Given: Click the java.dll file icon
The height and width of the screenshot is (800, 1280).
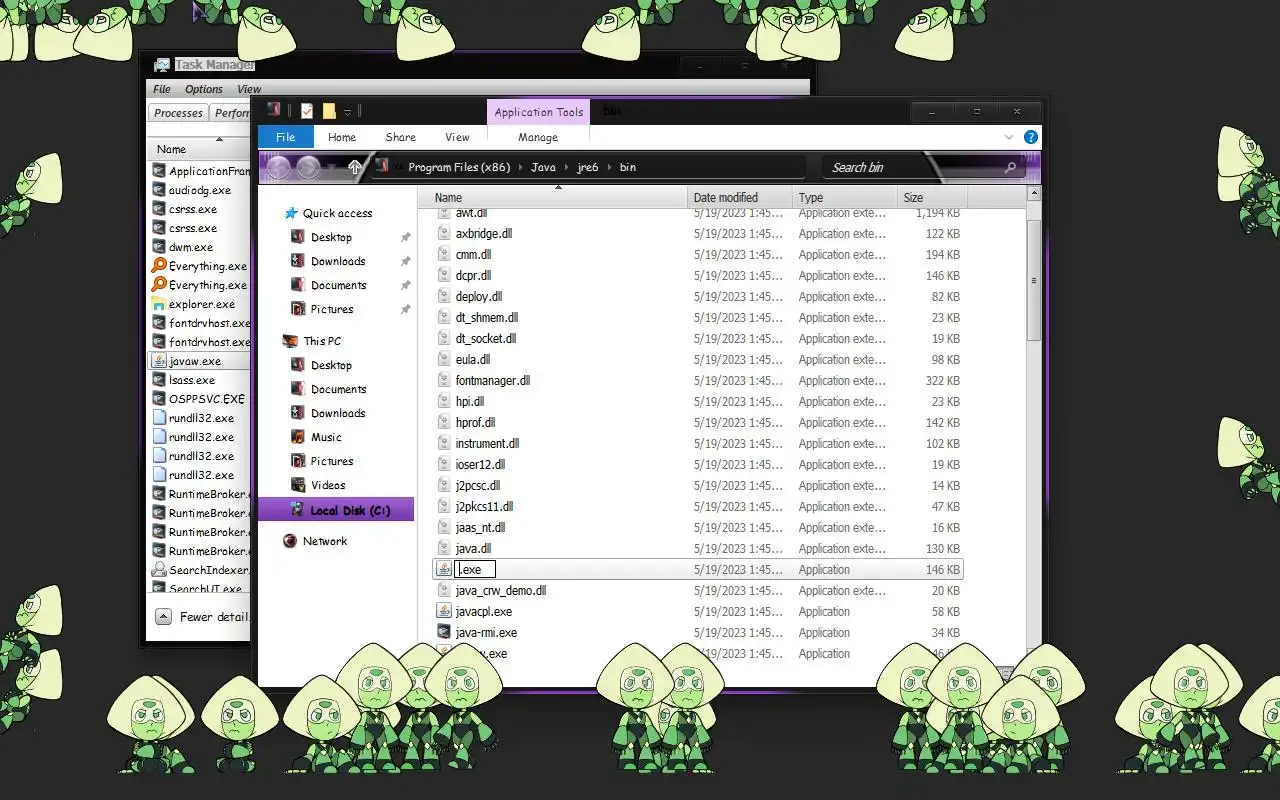Looking at the screenshot, I should coord(445,549).
